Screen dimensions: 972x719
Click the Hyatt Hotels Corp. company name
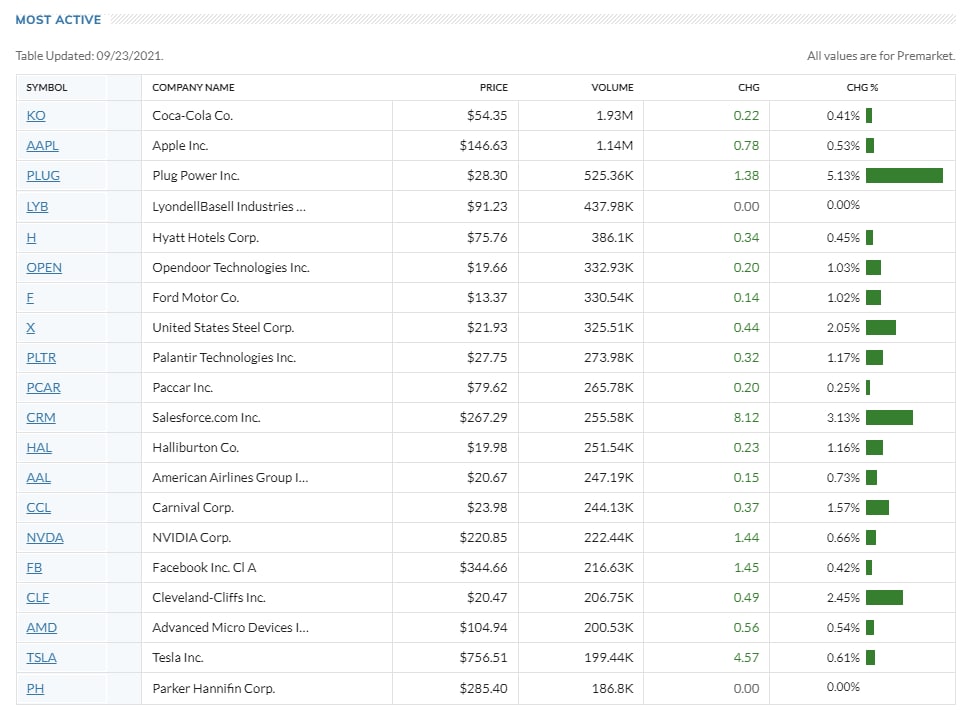[205, 237]
